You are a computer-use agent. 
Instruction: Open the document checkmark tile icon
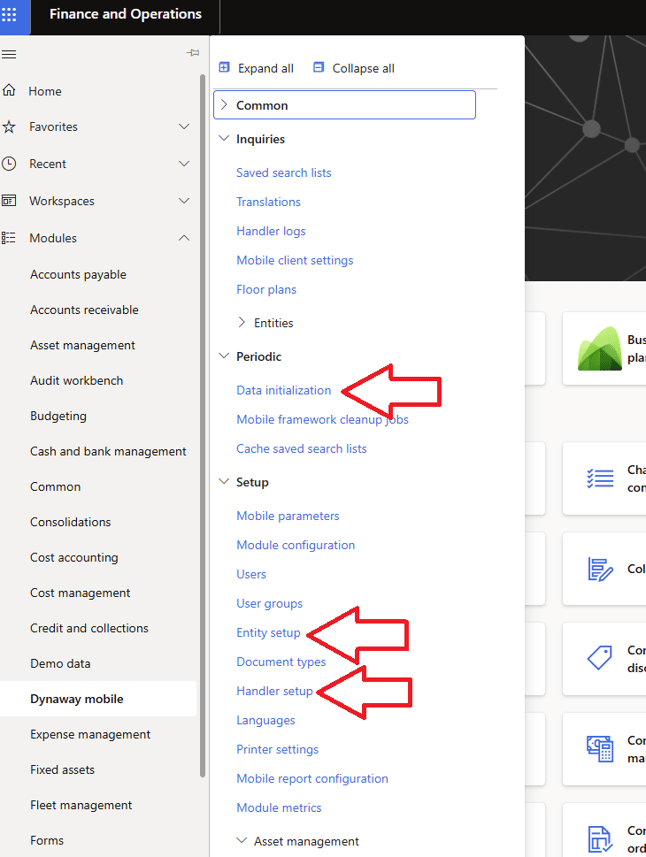coord(600,839)
